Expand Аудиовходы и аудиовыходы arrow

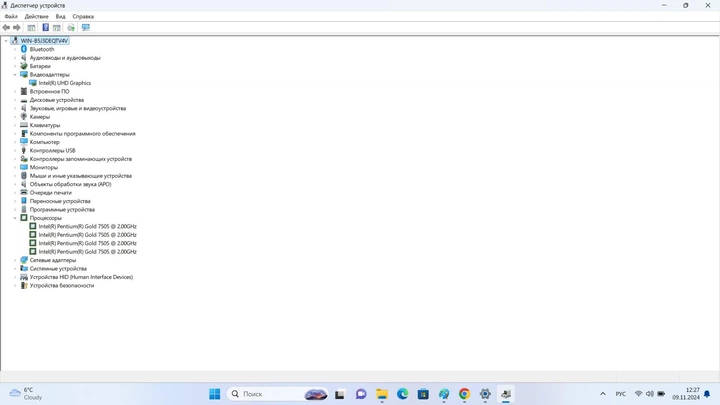click(15, 58)
